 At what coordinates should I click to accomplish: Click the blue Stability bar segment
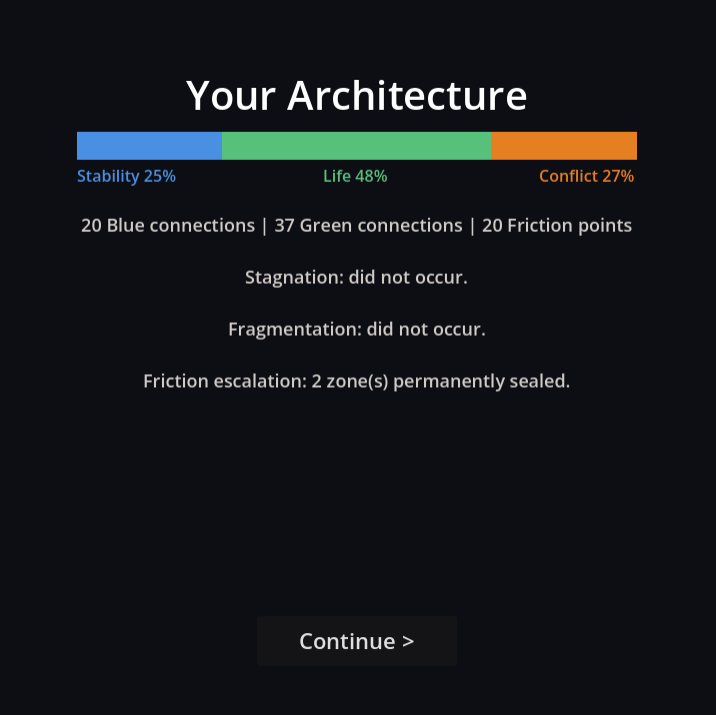[149, 146]
